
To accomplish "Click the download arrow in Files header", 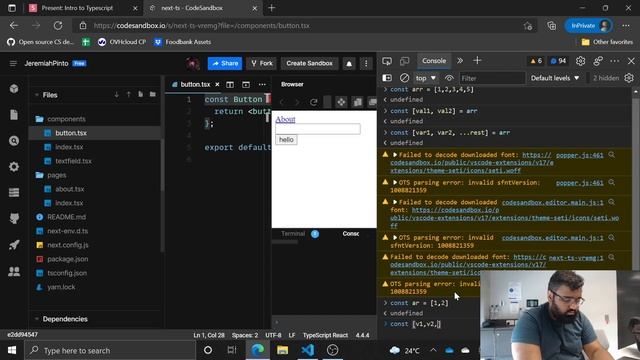I will click(x=117, y=94).
